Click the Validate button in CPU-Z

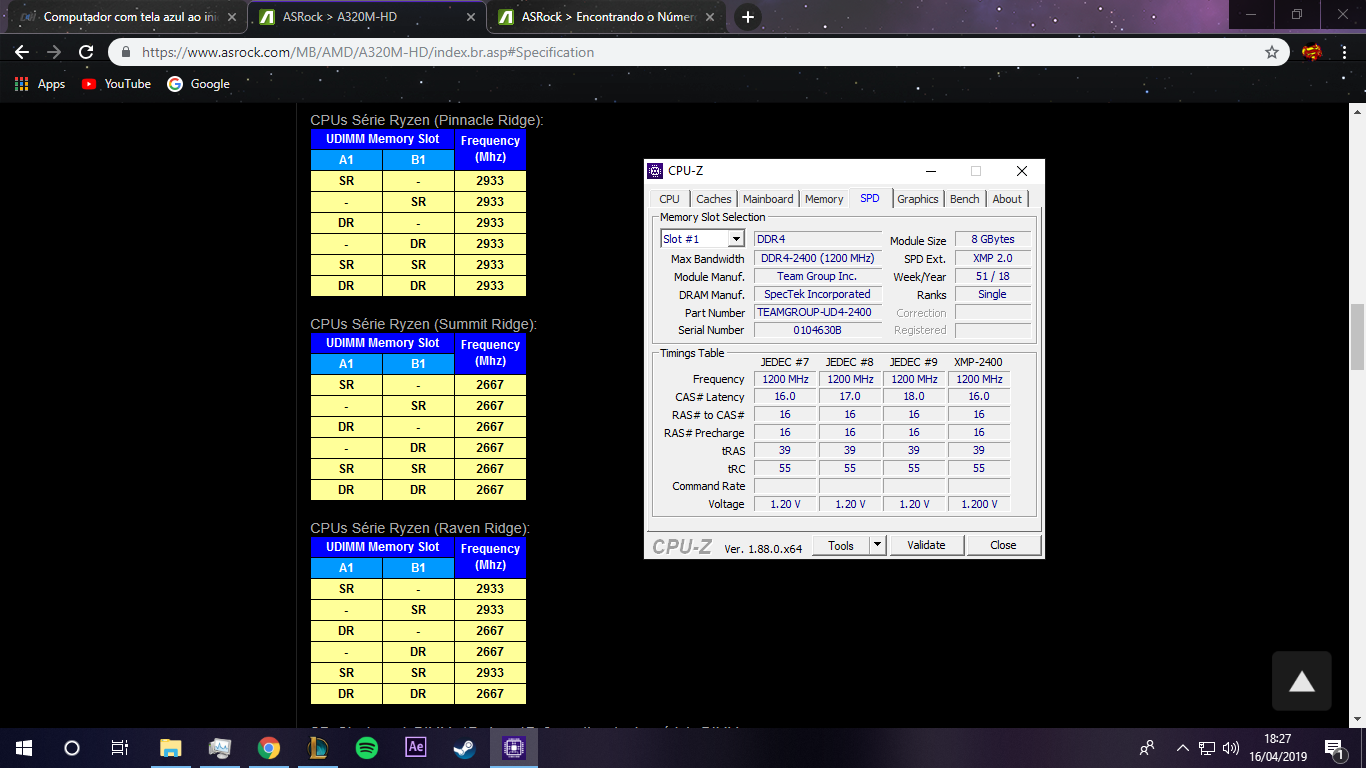926,545
